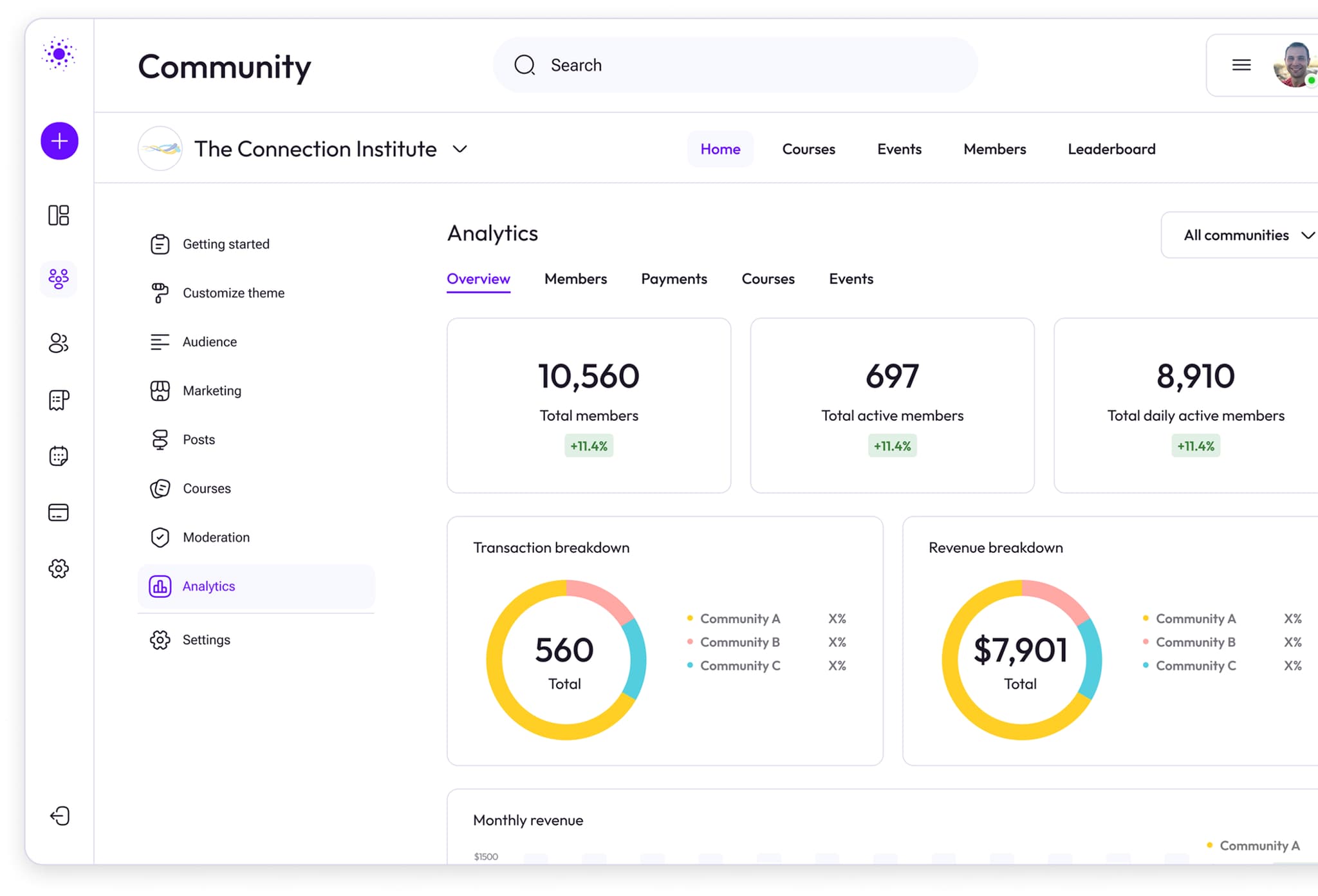Image resolution: width=1318 pixels, height=896 pixels.
Task: Click the Total members card
Action: [x=589, y=406]
